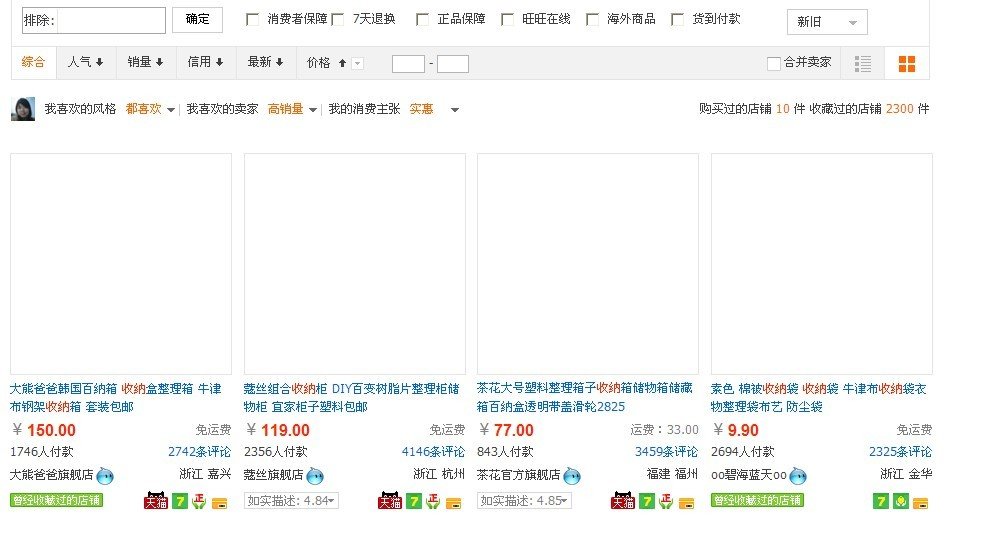Click Tmall badge under 大熊爸爸 product
The image size is (982, 533).
click(156, 501)
